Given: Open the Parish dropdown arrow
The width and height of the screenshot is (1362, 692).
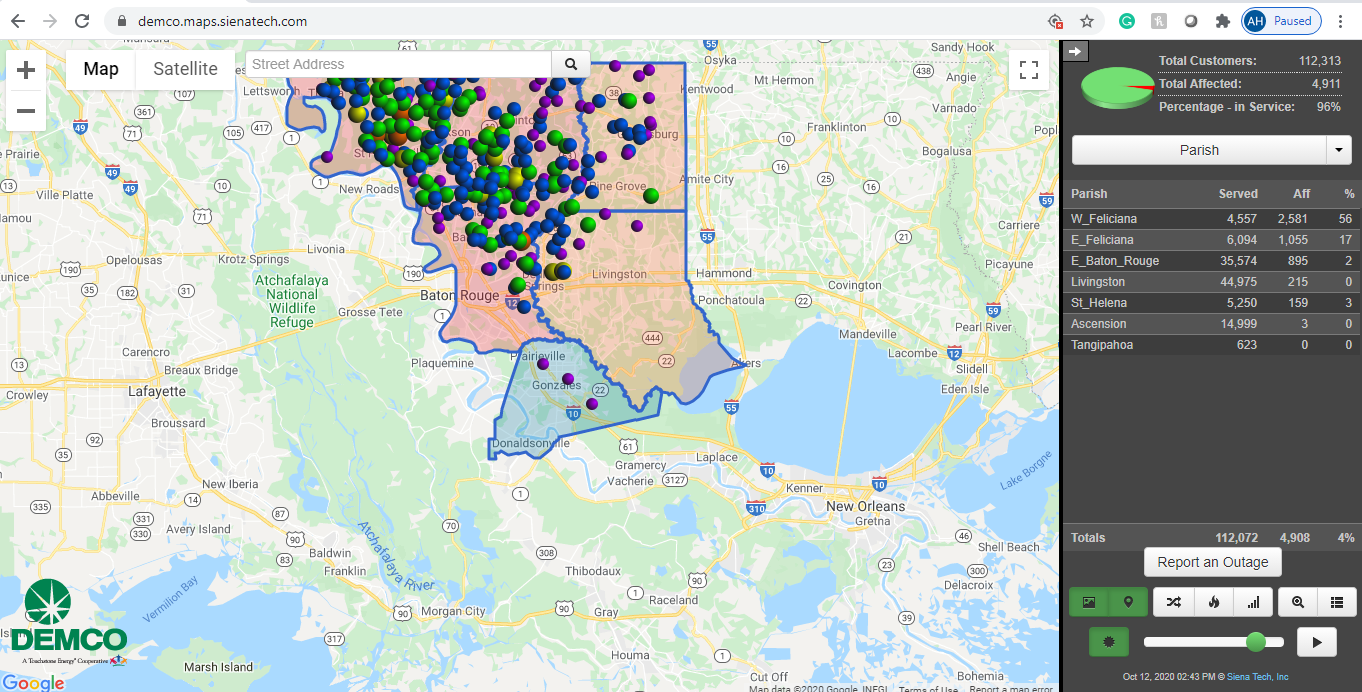Looking at the screenshot, I should pyautogui.click(x=1339, y=150).
